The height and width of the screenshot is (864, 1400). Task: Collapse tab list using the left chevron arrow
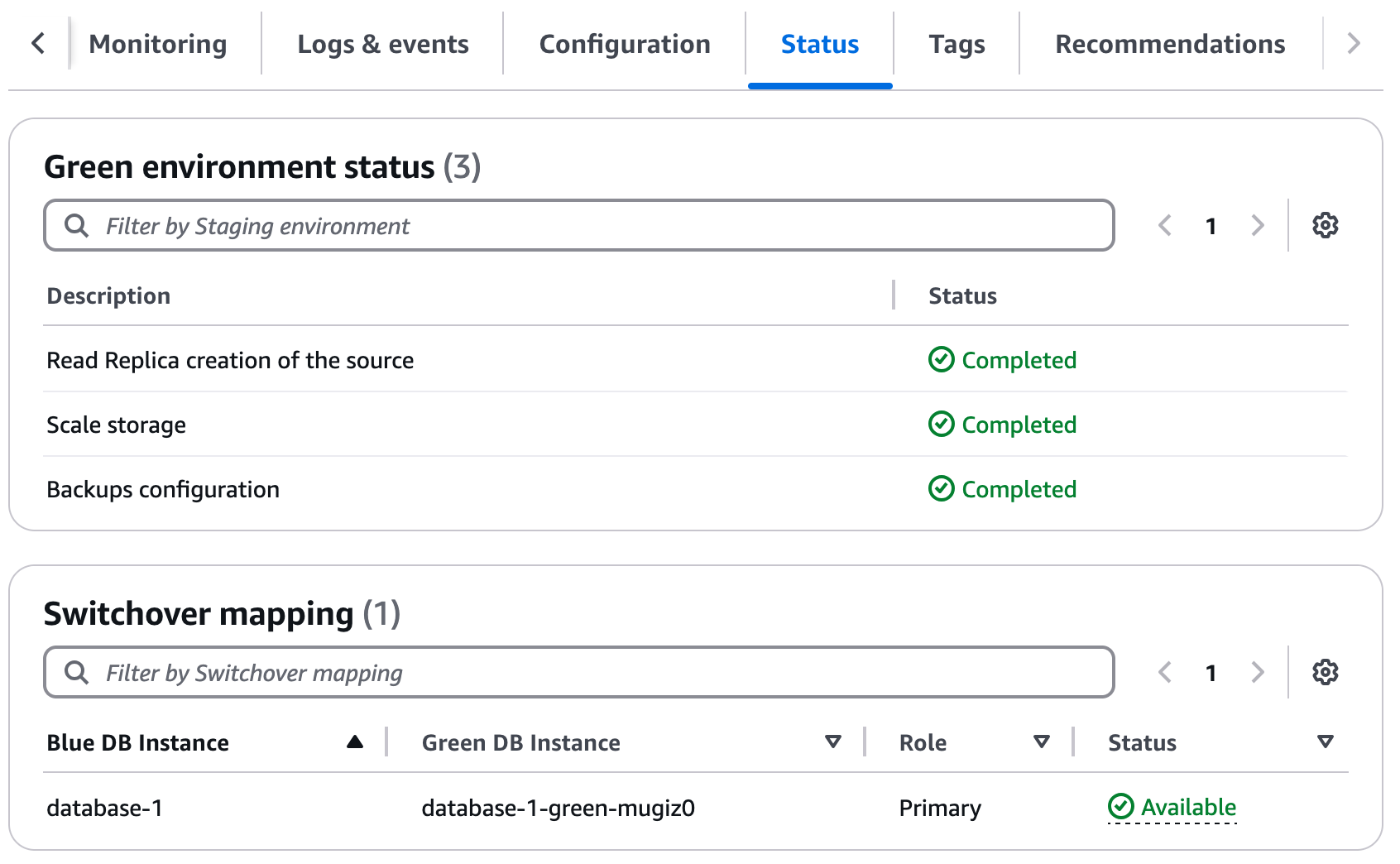[x=38, y=43]
